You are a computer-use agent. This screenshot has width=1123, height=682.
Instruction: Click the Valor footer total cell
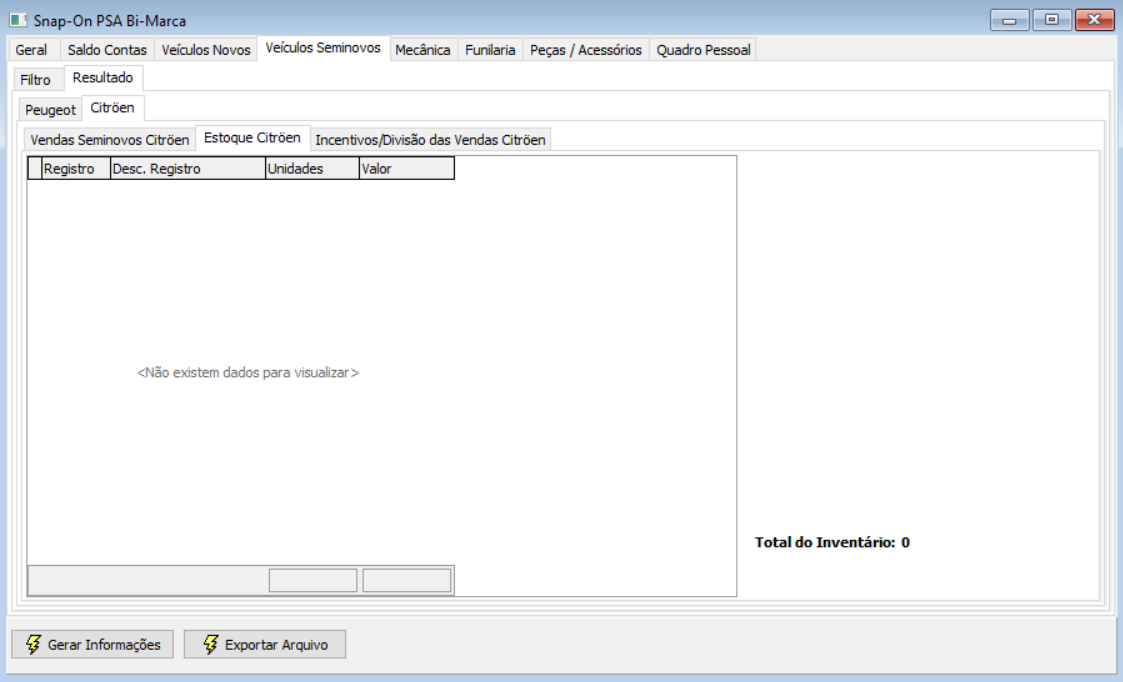tap(407, 580)
